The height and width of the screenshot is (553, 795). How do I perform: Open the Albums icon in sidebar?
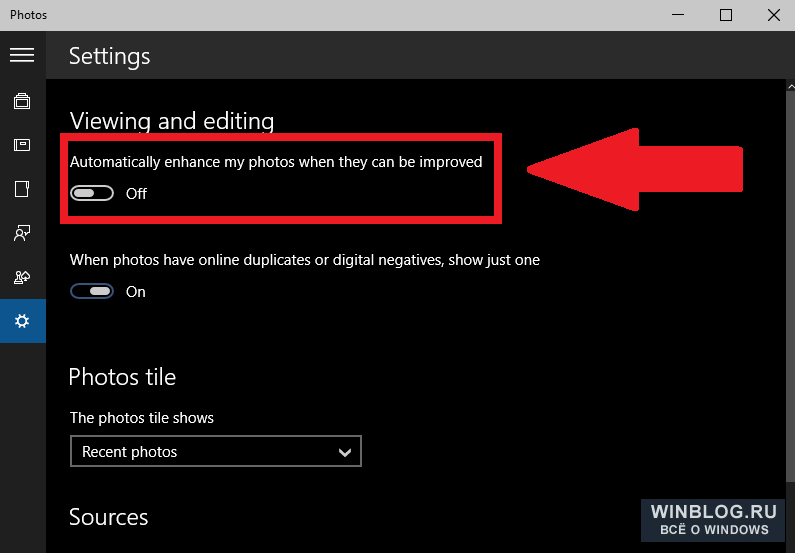point(22,145)
